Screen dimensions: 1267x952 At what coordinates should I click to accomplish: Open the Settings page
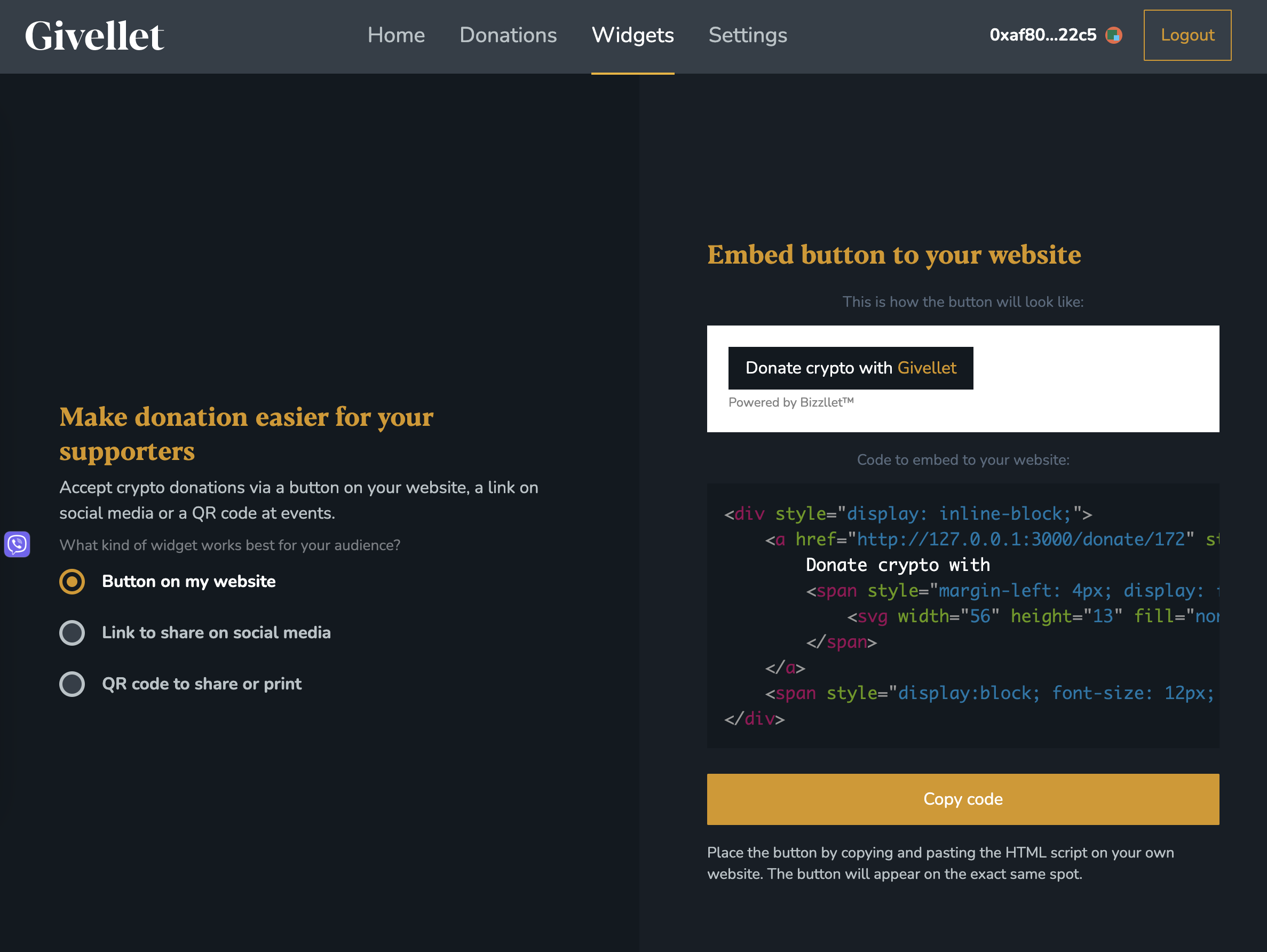(748, 36)
